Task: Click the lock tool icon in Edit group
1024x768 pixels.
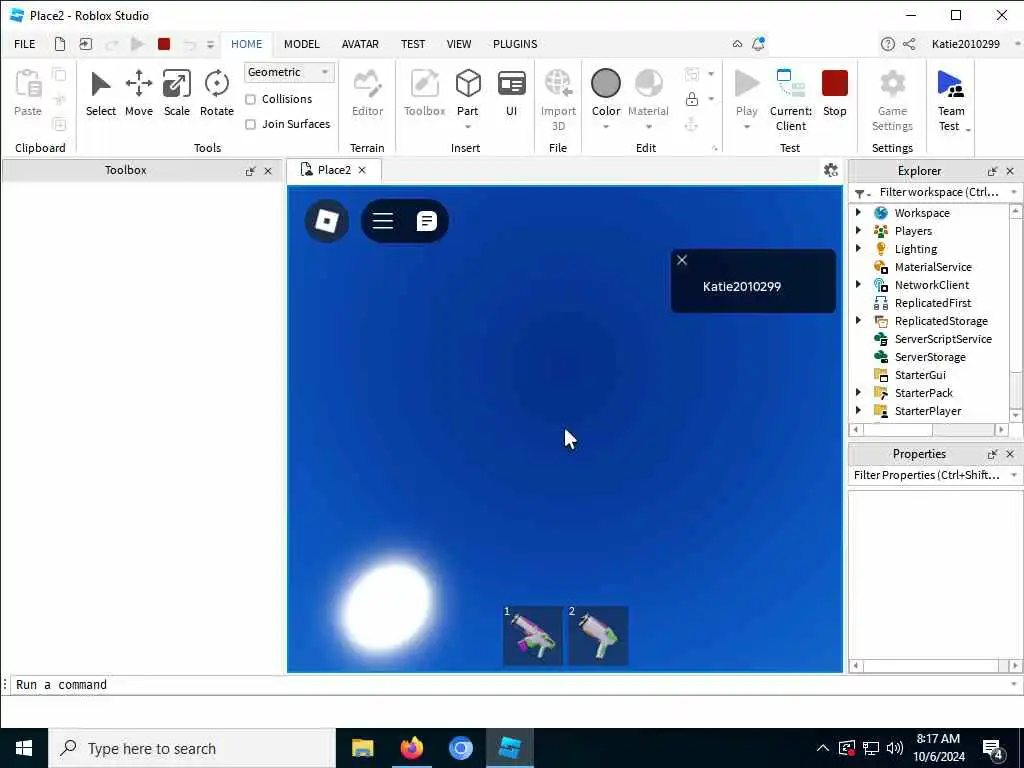Action: click(692, 99)
